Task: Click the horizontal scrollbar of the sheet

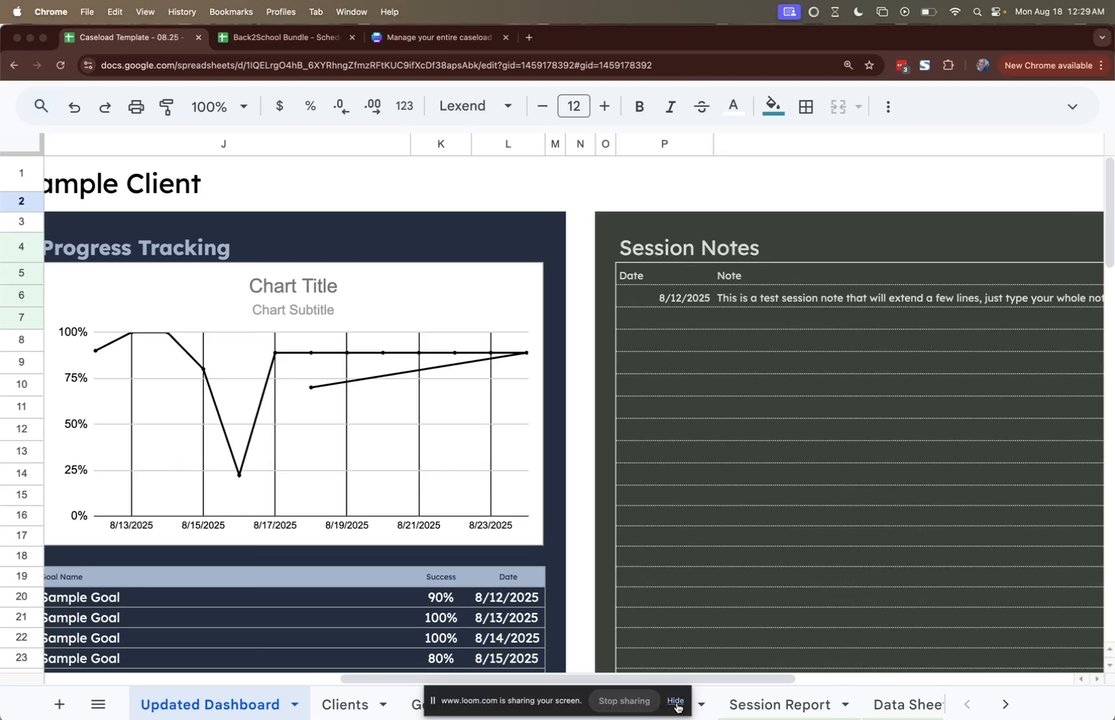Action: click(x=567, y=679)
